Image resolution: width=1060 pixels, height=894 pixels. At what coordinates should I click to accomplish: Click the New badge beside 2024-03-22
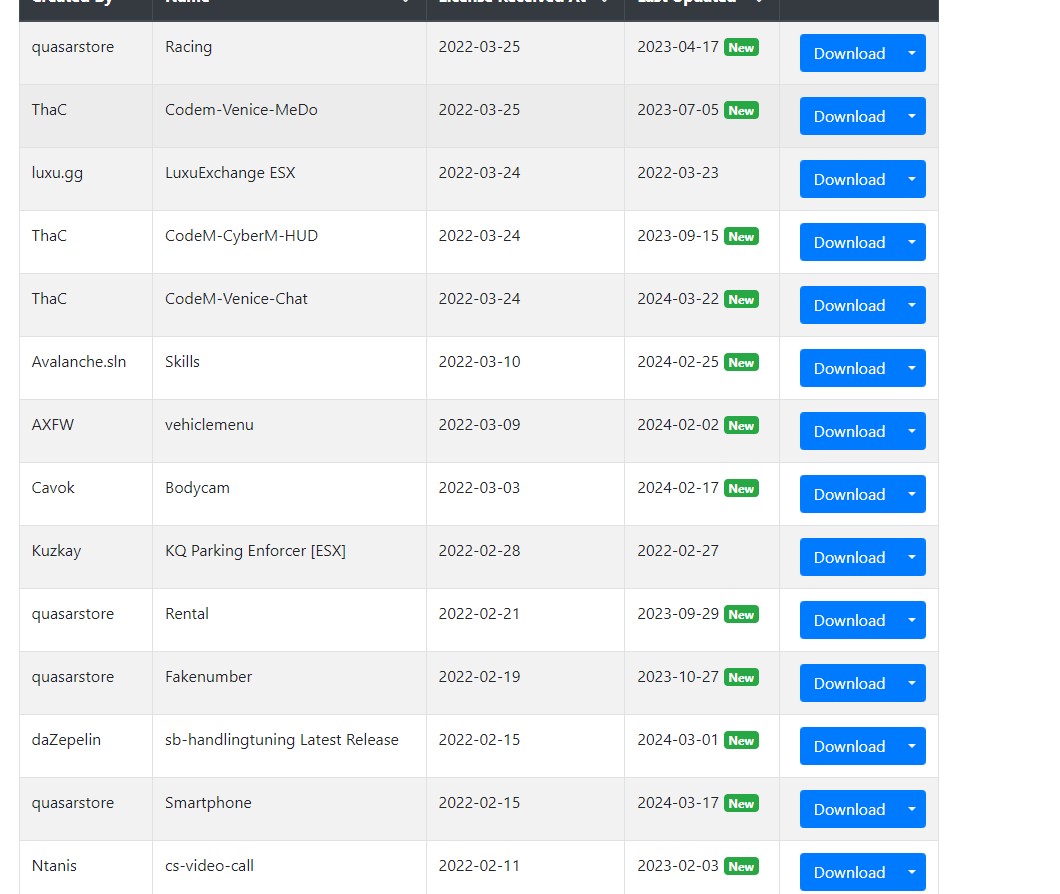point(741,299)
